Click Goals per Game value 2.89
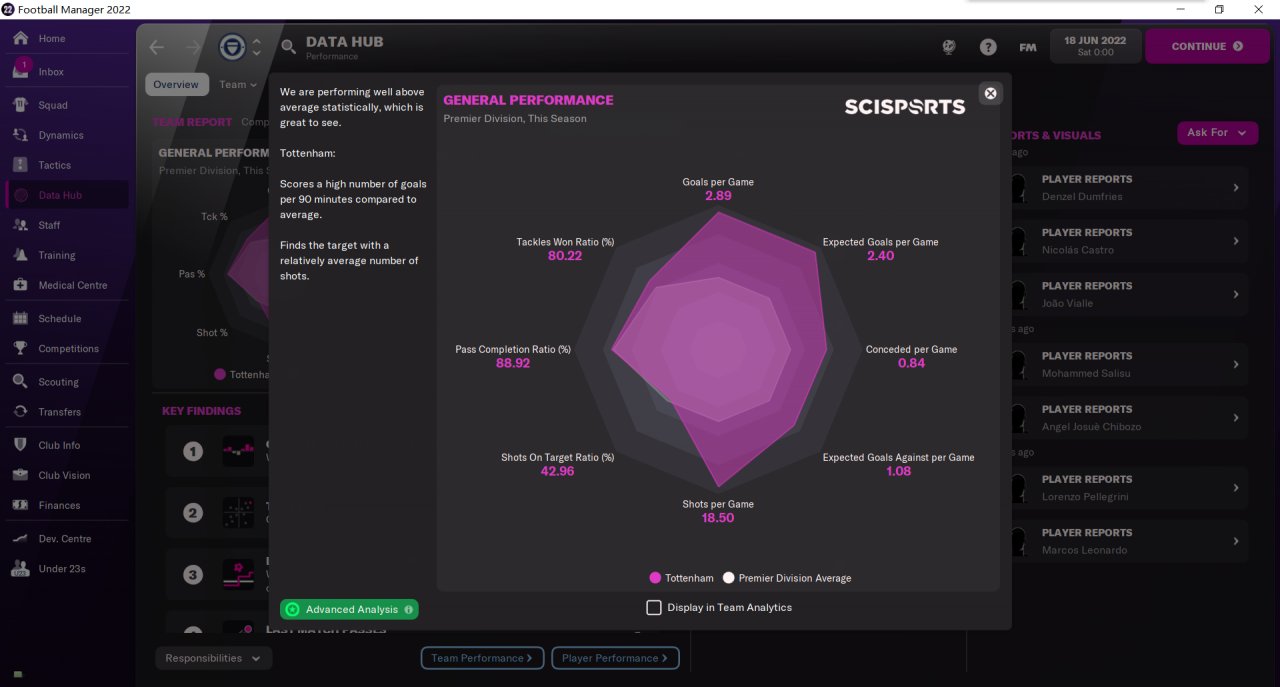 (718, 196)
